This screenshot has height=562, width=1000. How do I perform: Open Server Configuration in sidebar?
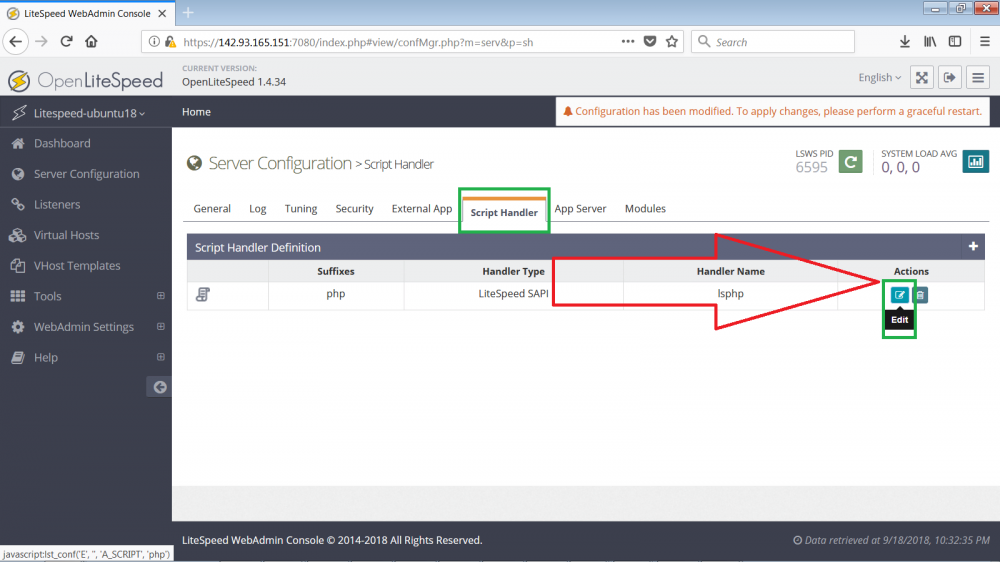click(85, 174)
